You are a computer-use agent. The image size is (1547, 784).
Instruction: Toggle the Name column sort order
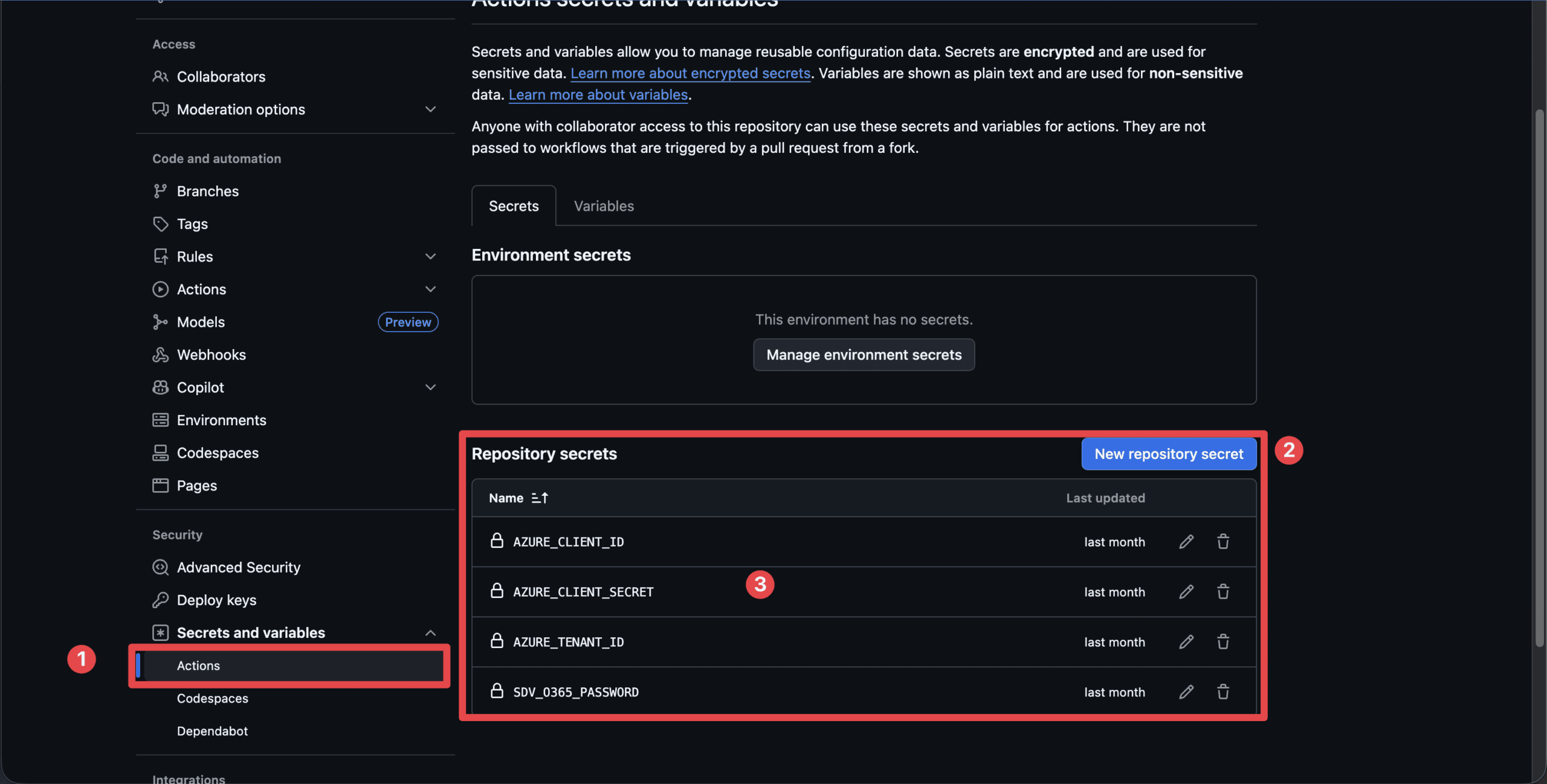tap(540, 498)
